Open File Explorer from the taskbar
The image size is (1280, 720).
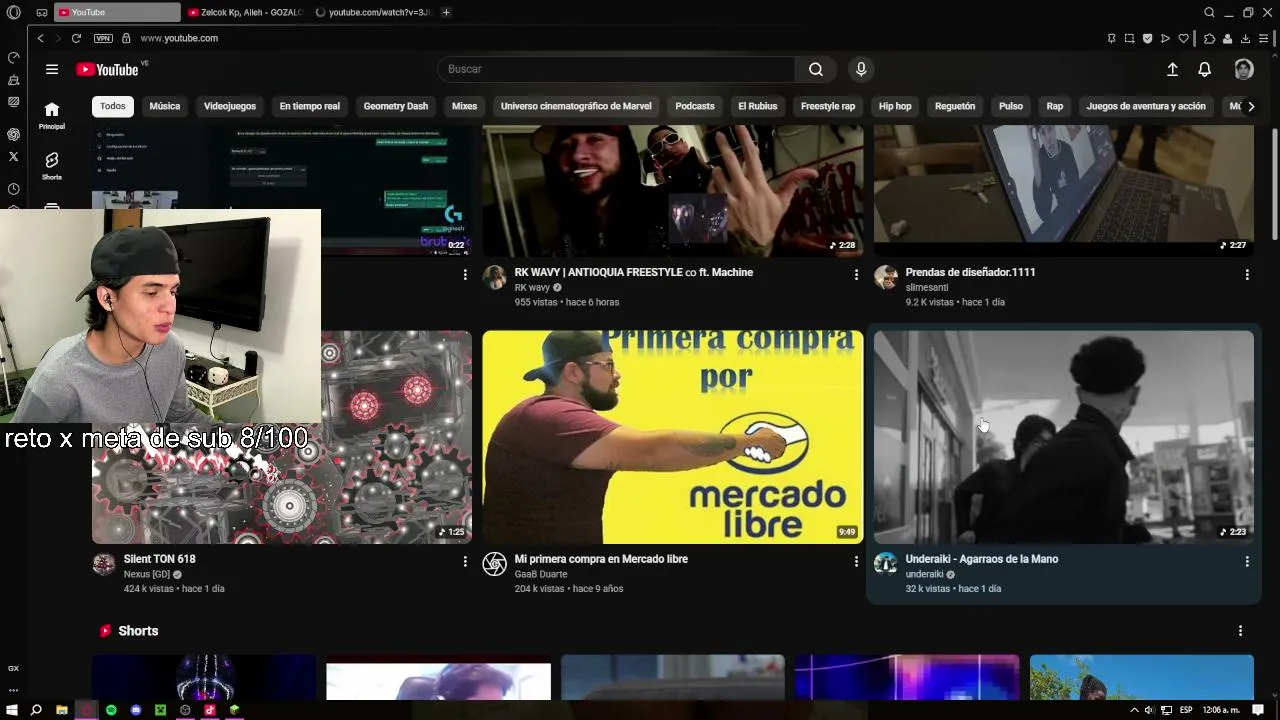pyautogui.click(x=61, y=710)
